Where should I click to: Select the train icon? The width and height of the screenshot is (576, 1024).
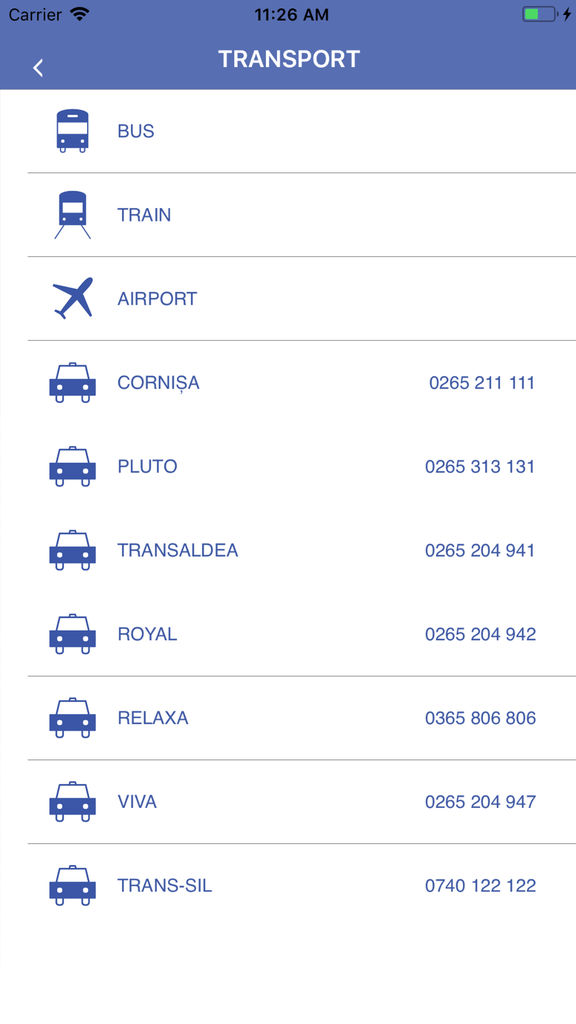72,215
